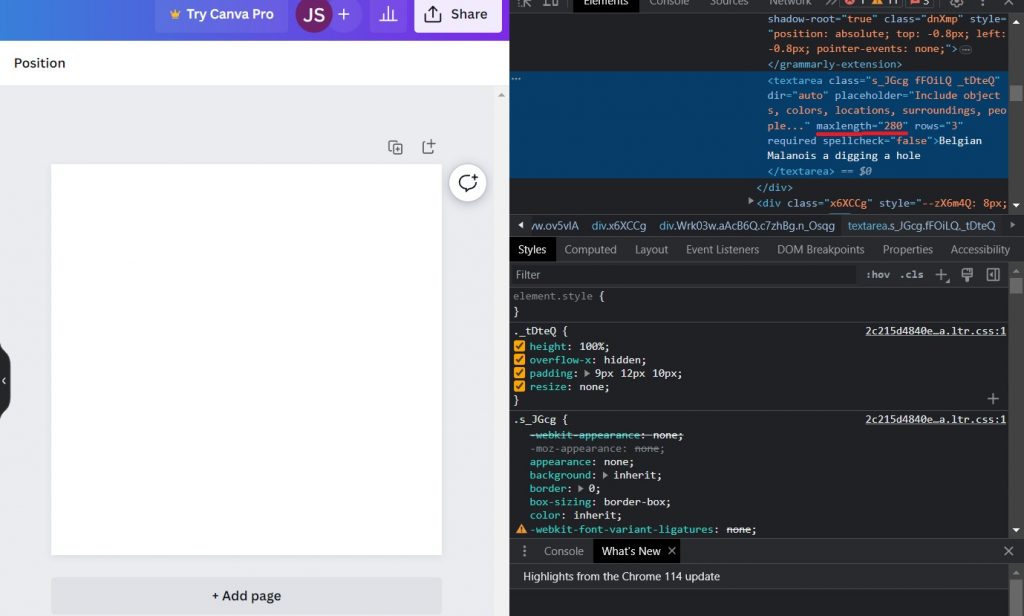Click the Styles Filter input field
The image size is (1024, 616).
(680, 275)
